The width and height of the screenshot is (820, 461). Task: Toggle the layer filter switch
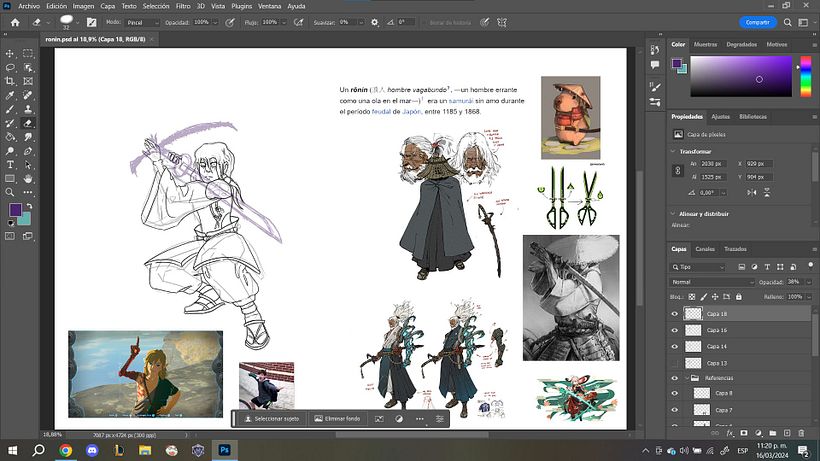(x=810, y=266)
